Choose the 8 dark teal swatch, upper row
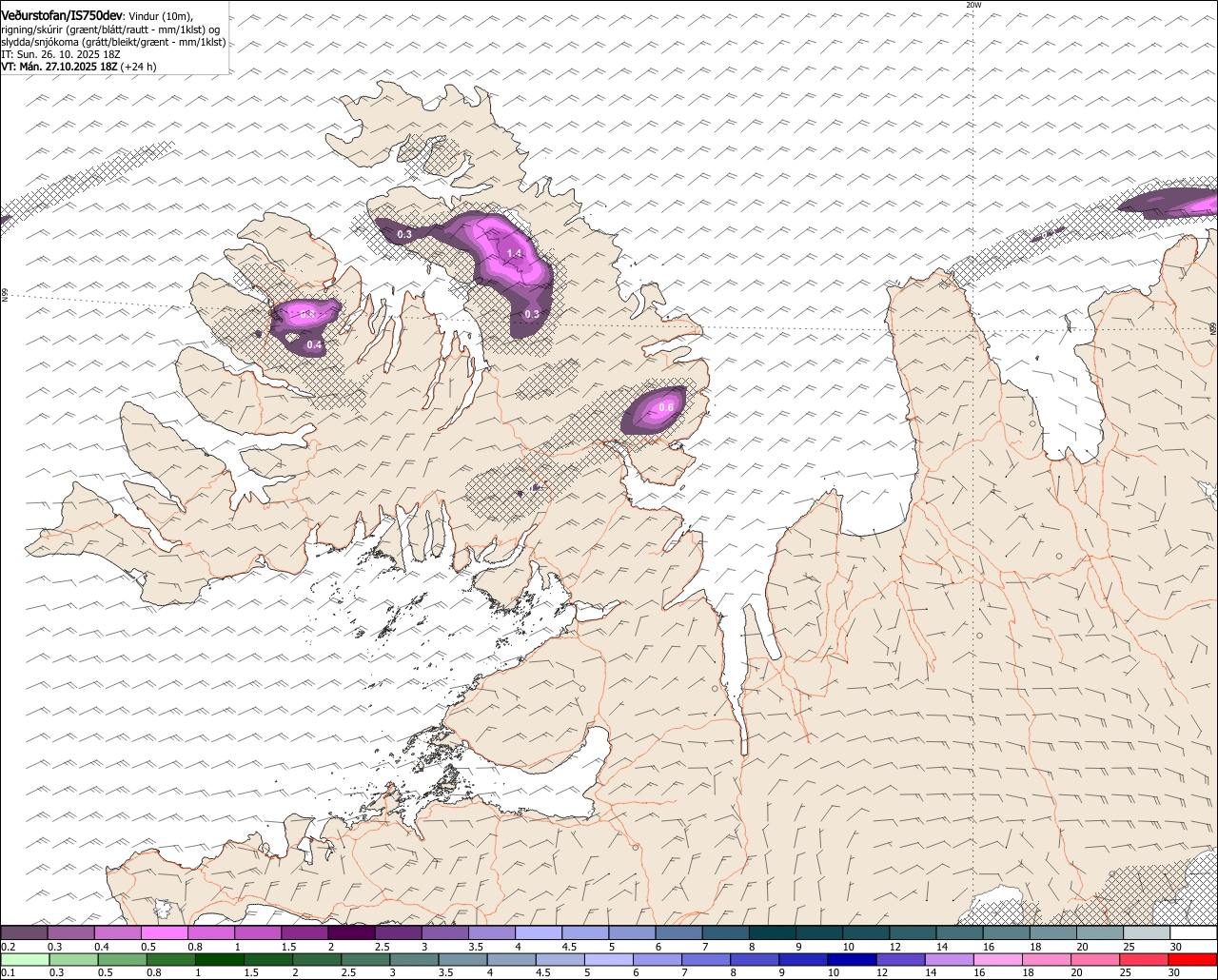1218x980 pixels. tap(773, 932)
